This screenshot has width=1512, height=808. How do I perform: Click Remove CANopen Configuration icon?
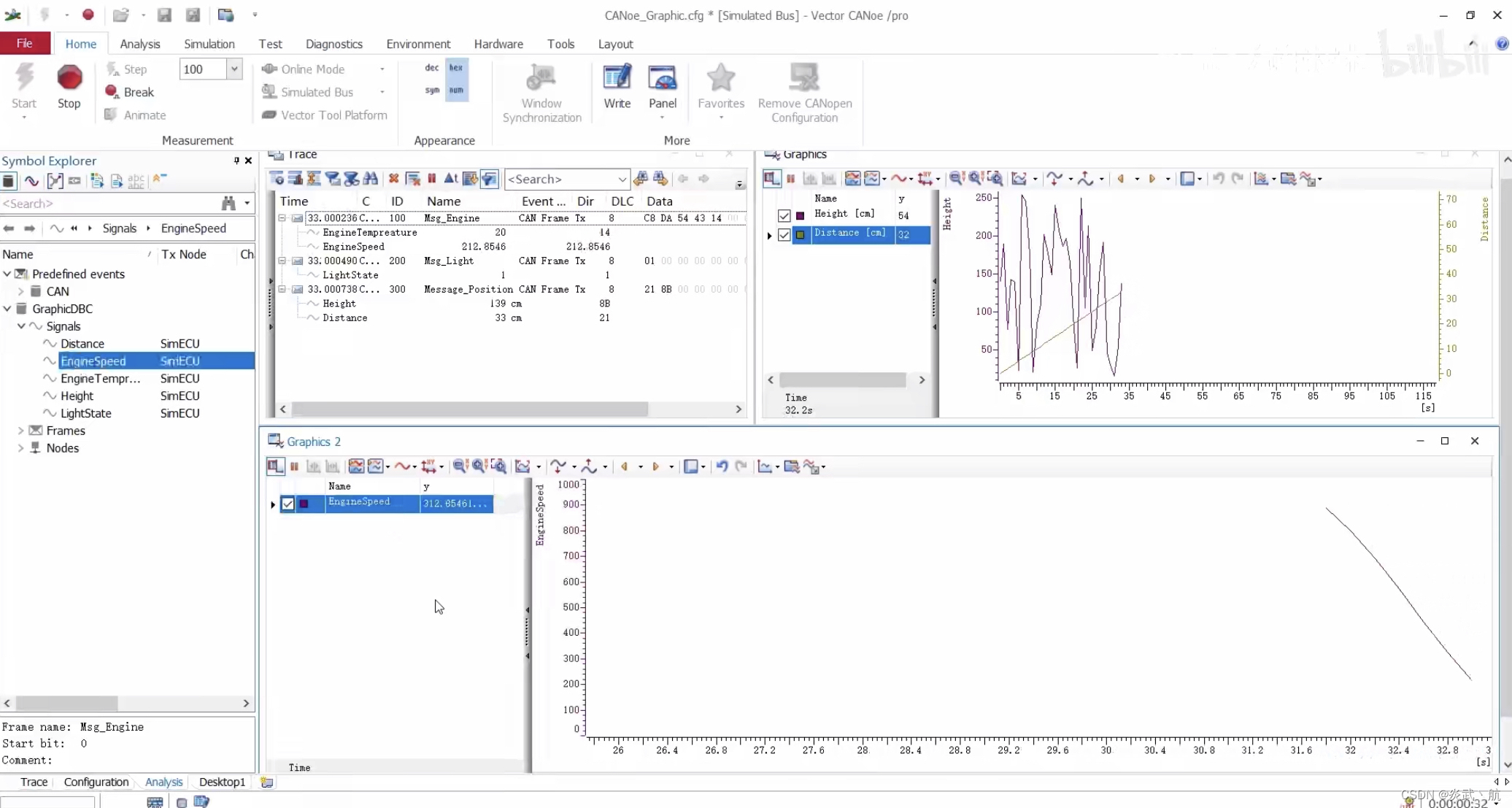click(x=804, y=78)
